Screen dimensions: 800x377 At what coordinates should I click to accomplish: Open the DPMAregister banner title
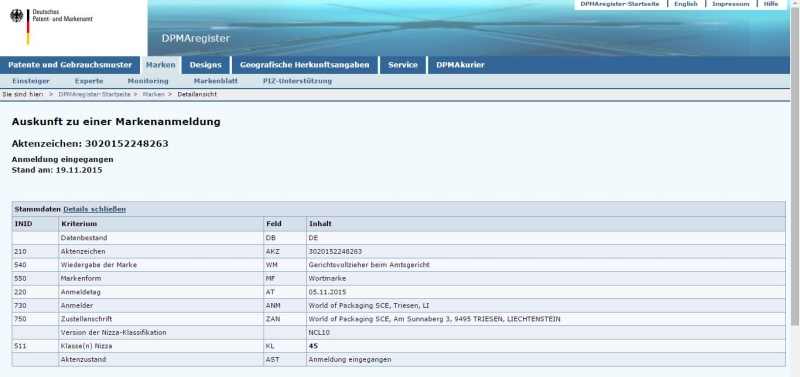click(x=196, y=38)
